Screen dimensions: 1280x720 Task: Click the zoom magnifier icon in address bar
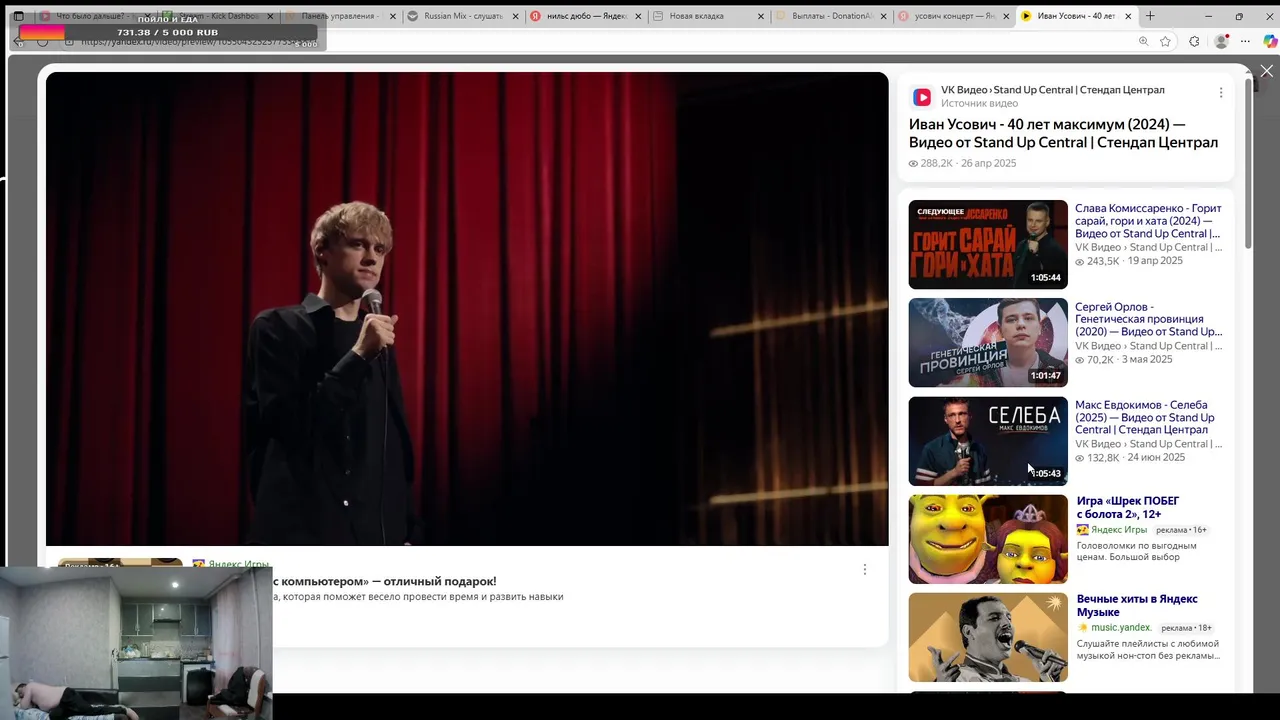coord(1143,41)
